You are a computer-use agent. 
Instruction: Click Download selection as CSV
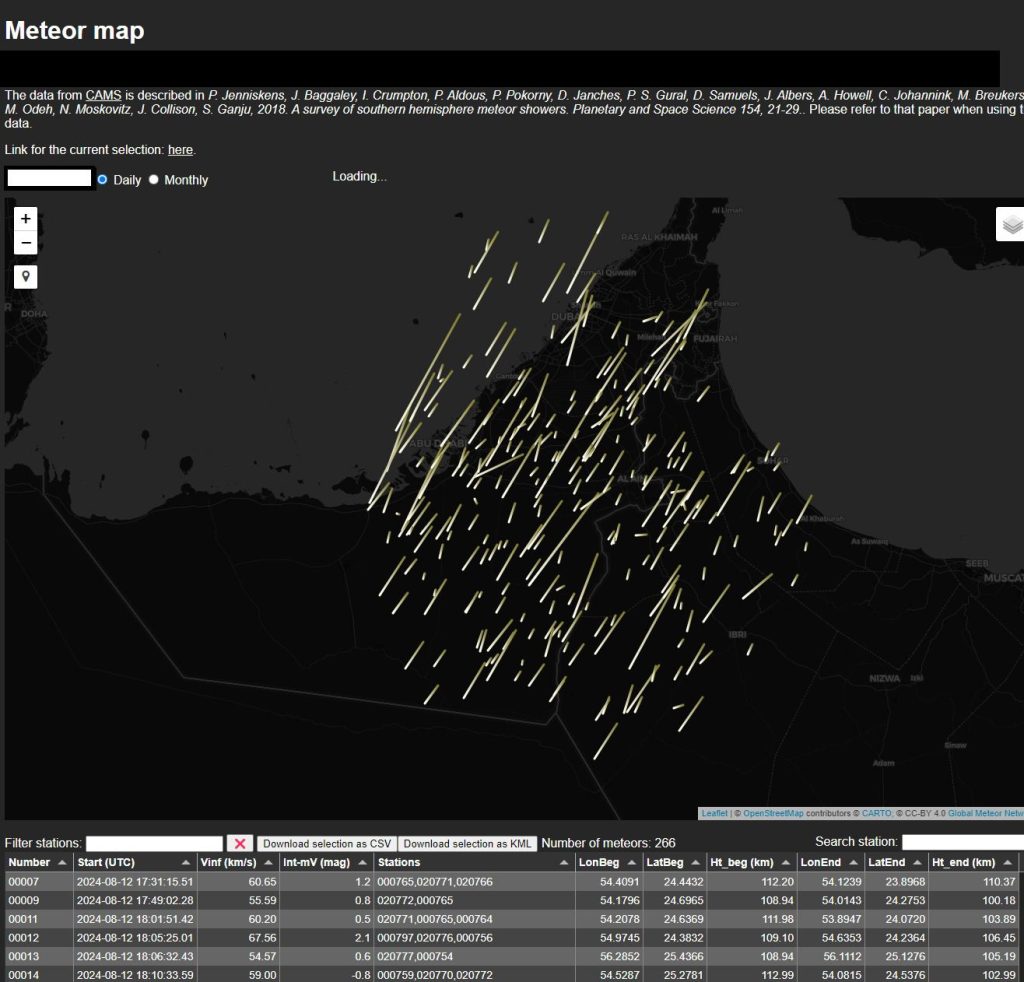327,844
